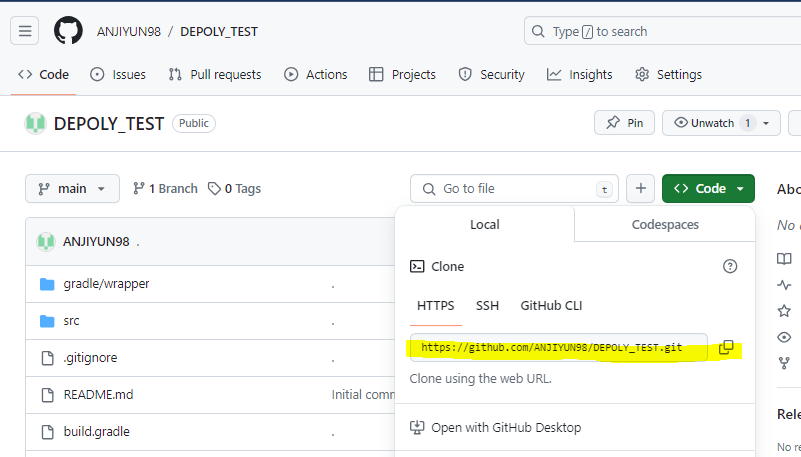This screenshot has height=457, width=801.
Task: Click the GitHub Octocat logo
Action: (x=68, y=31)
